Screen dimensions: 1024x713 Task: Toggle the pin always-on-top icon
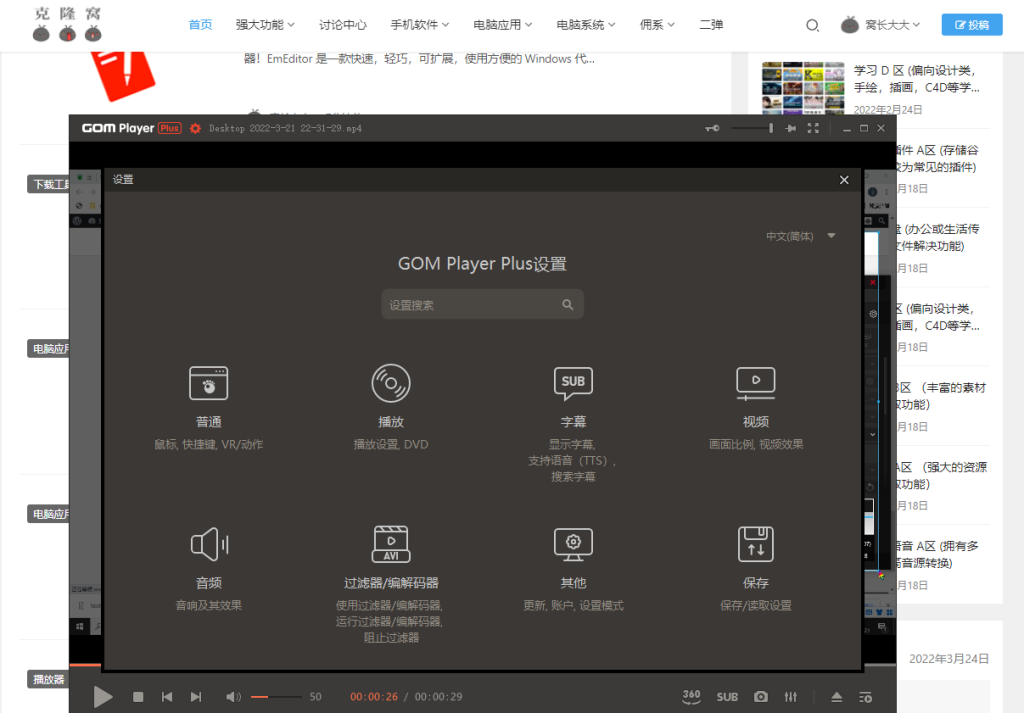click(x=790, y=128)
